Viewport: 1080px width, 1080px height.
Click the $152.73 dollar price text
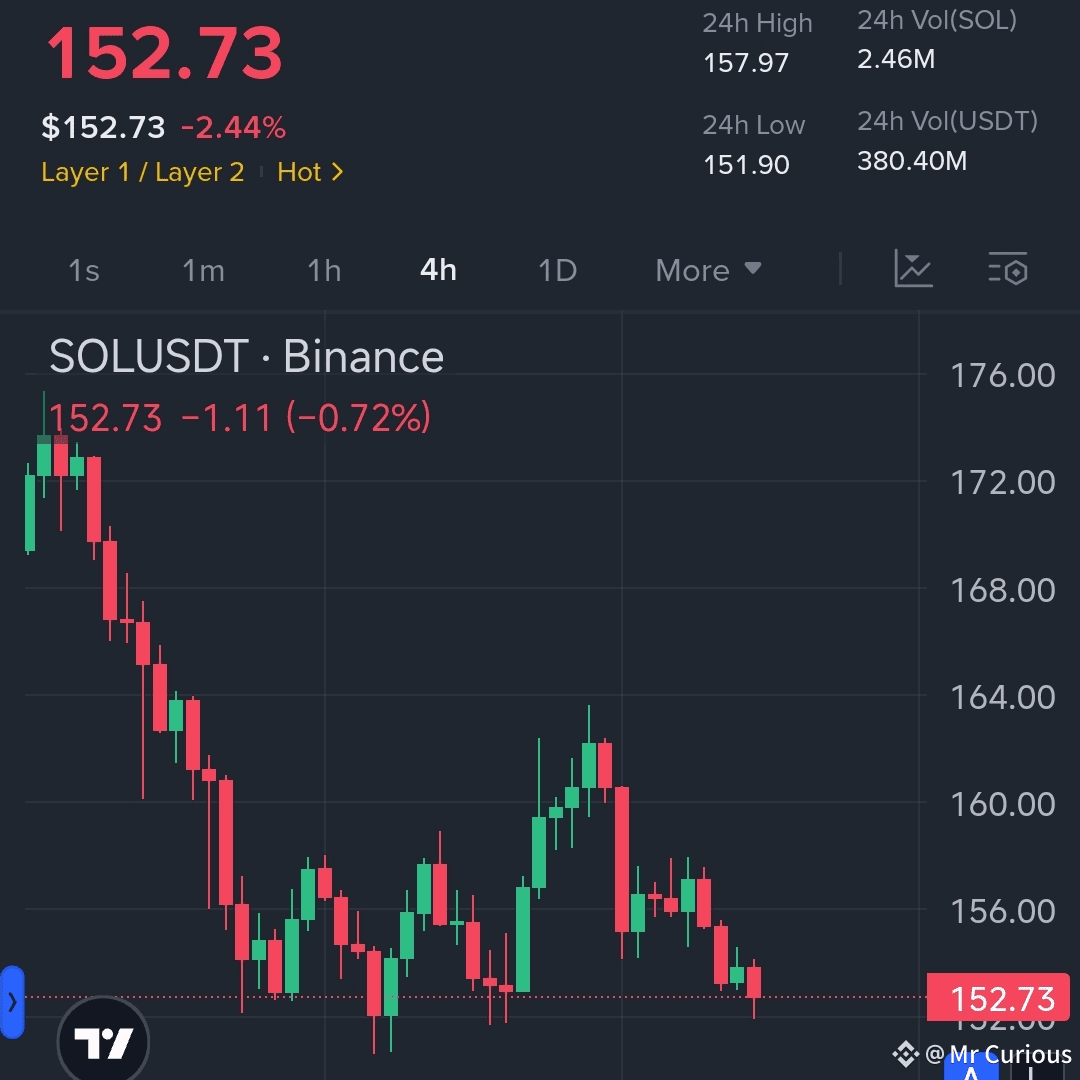[x=103, y=127]
